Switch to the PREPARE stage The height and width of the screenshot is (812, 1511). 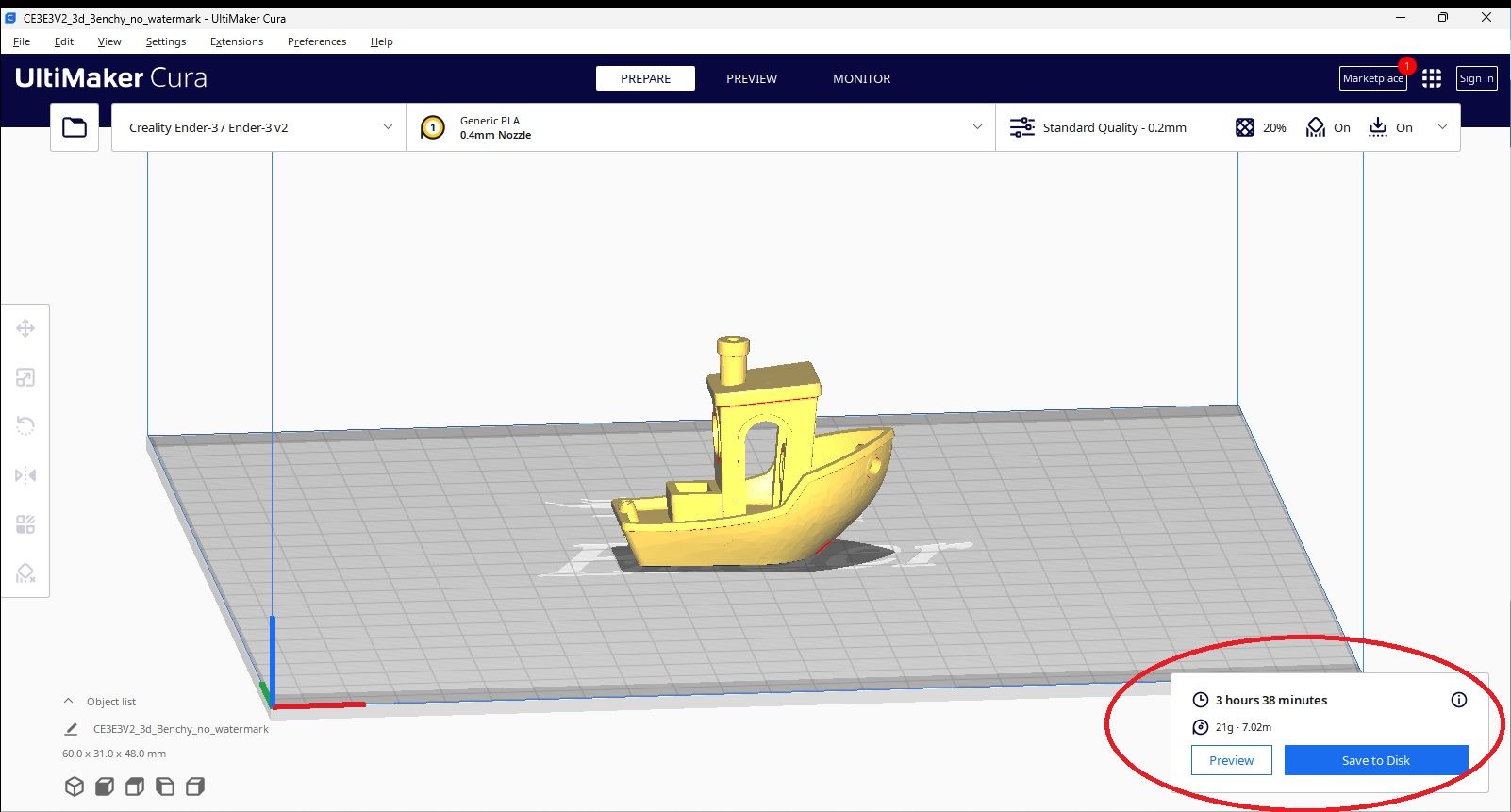coord(646,78)
